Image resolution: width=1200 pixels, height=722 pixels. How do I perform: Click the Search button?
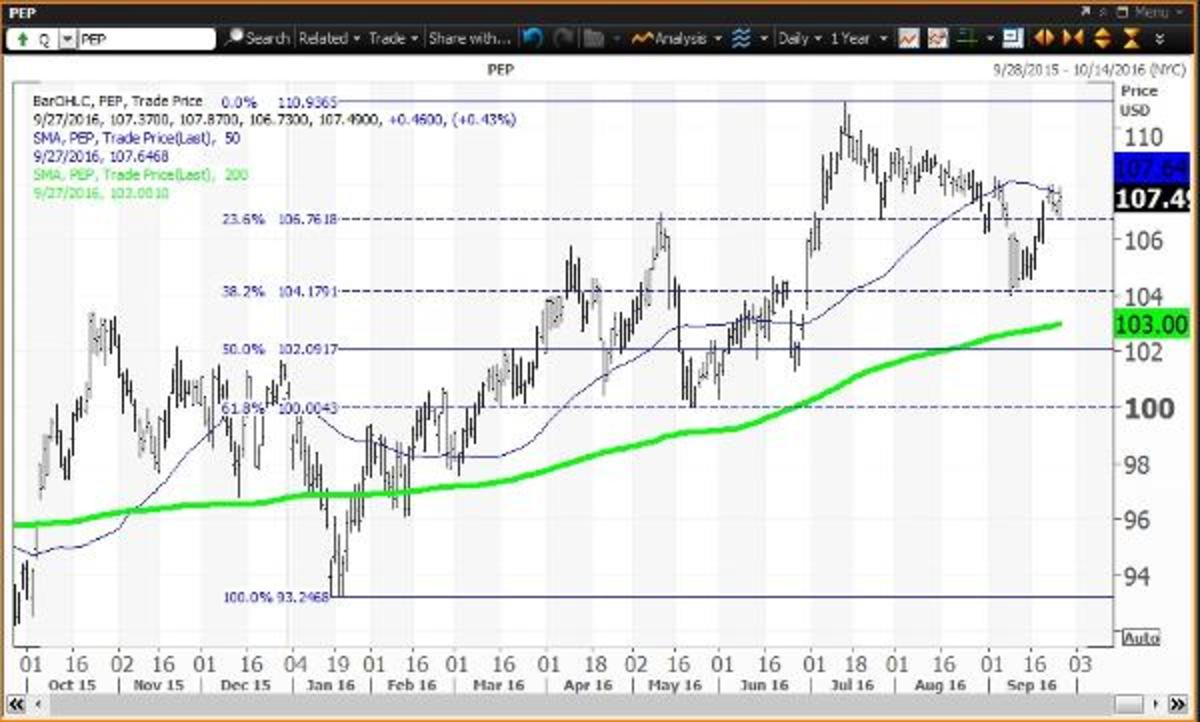[258, 39]
